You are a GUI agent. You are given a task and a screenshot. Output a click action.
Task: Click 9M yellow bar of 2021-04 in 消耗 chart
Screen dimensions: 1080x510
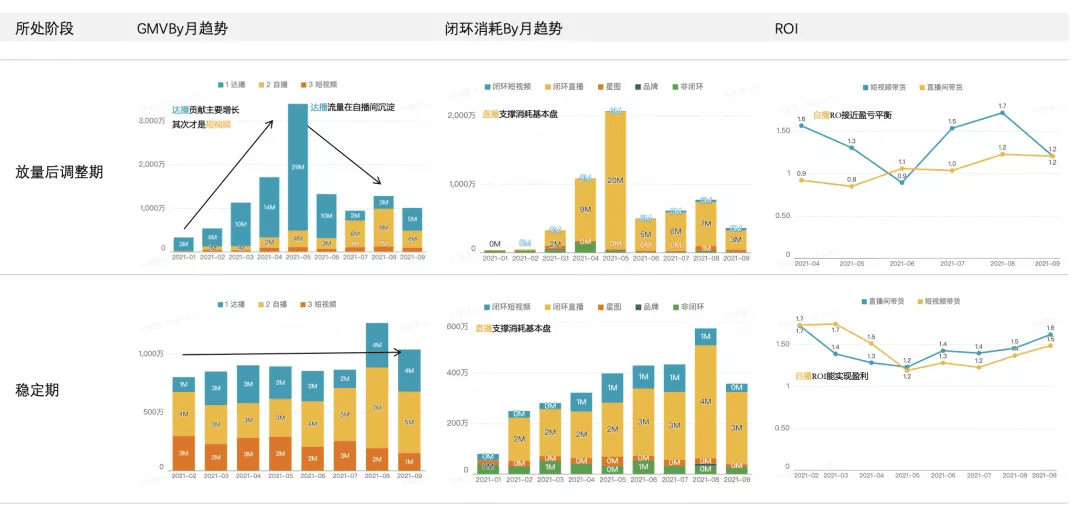click(585, 210)
